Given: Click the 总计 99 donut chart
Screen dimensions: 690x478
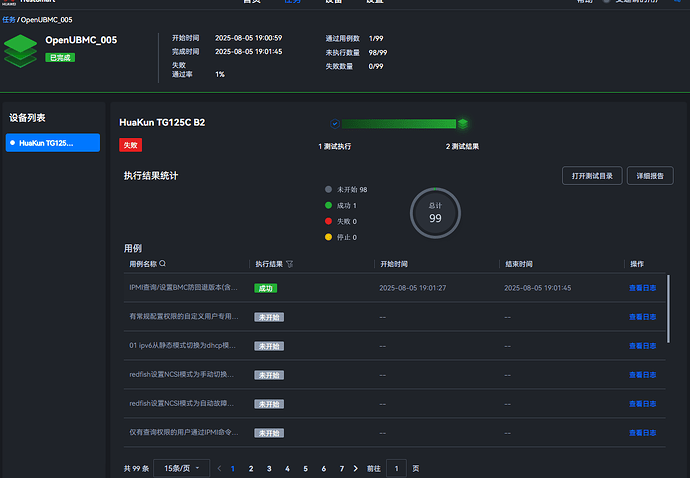Looking at the screenshot, I should pos(435,212).
